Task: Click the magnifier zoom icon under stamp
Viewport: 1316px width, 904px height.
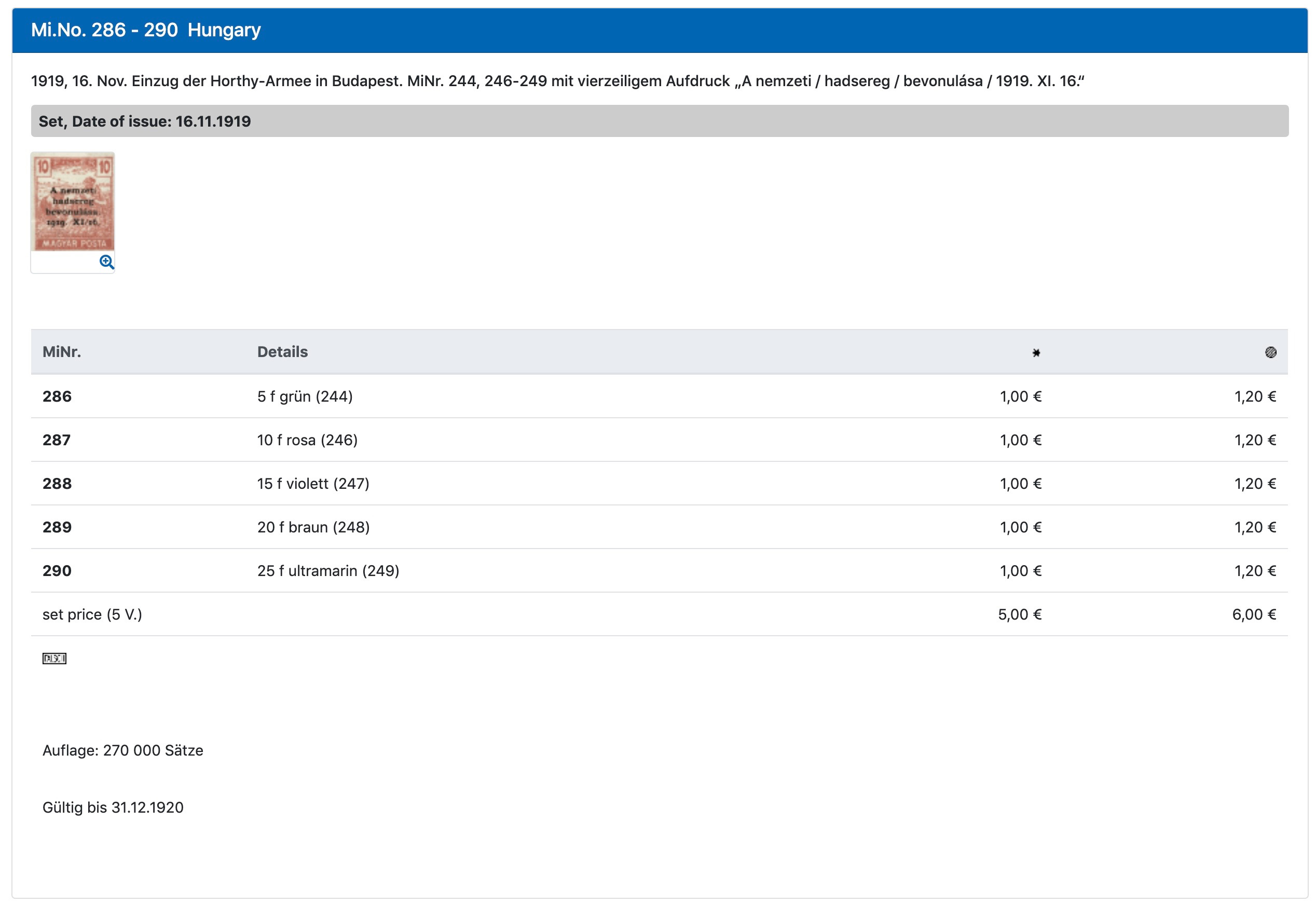Action: [x=106, y=262]
